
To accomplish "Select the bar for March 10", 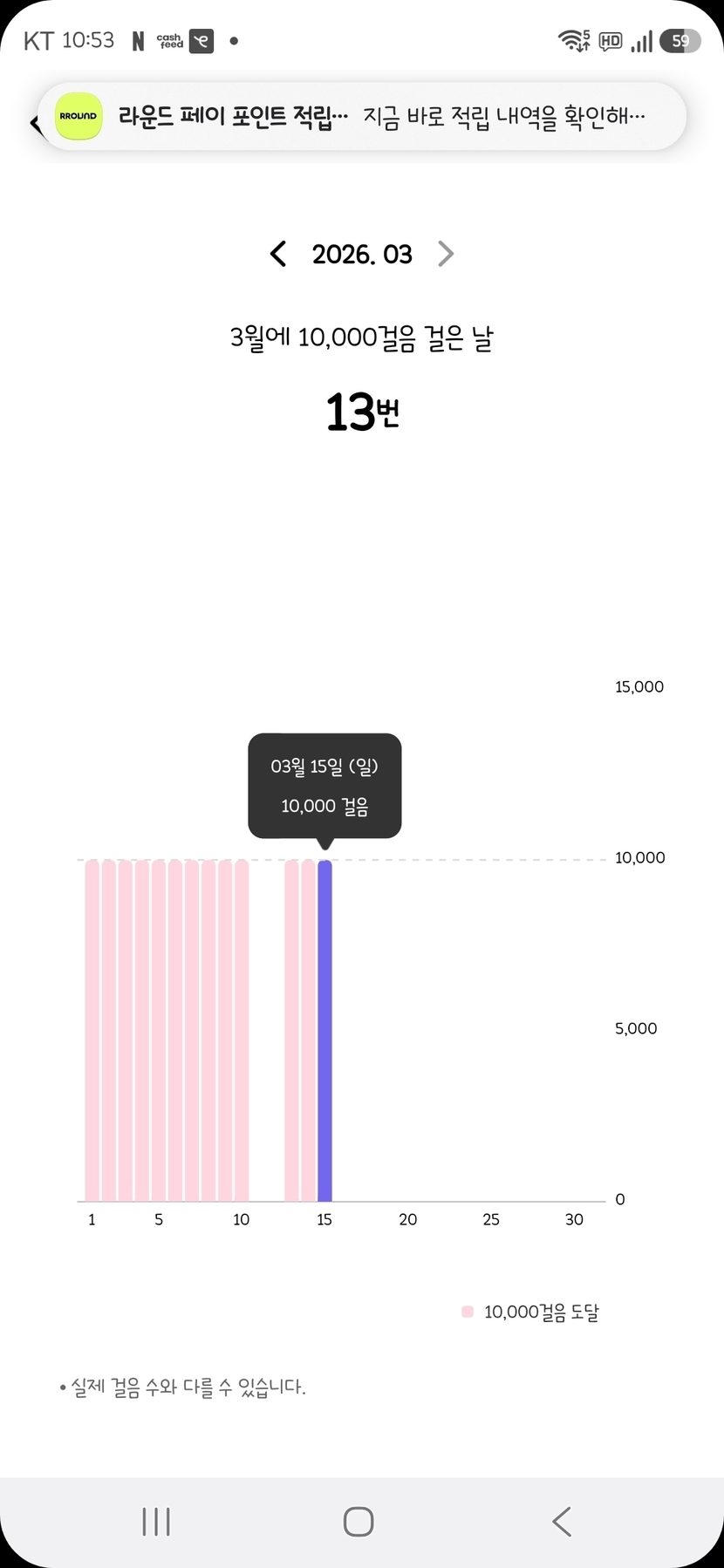I will [242, 1029].
